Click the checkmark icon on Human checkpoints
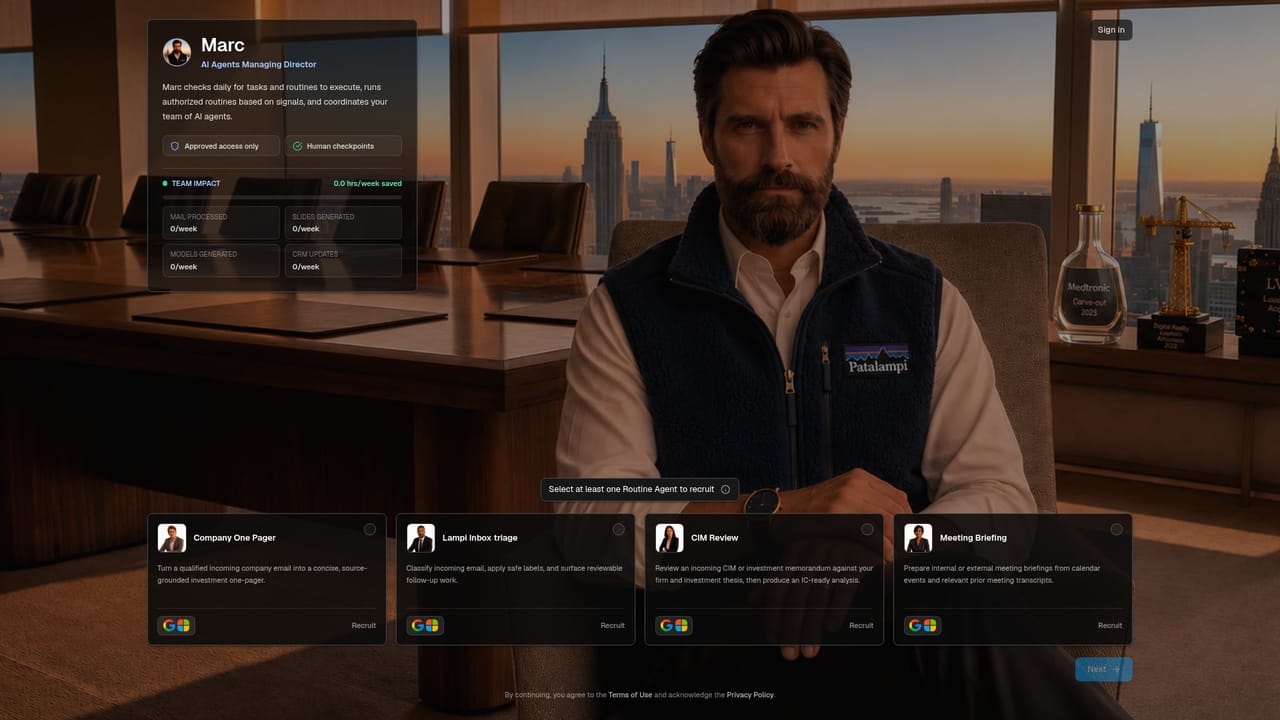This screenshot has width=1280, height=720. coord(297,146)
